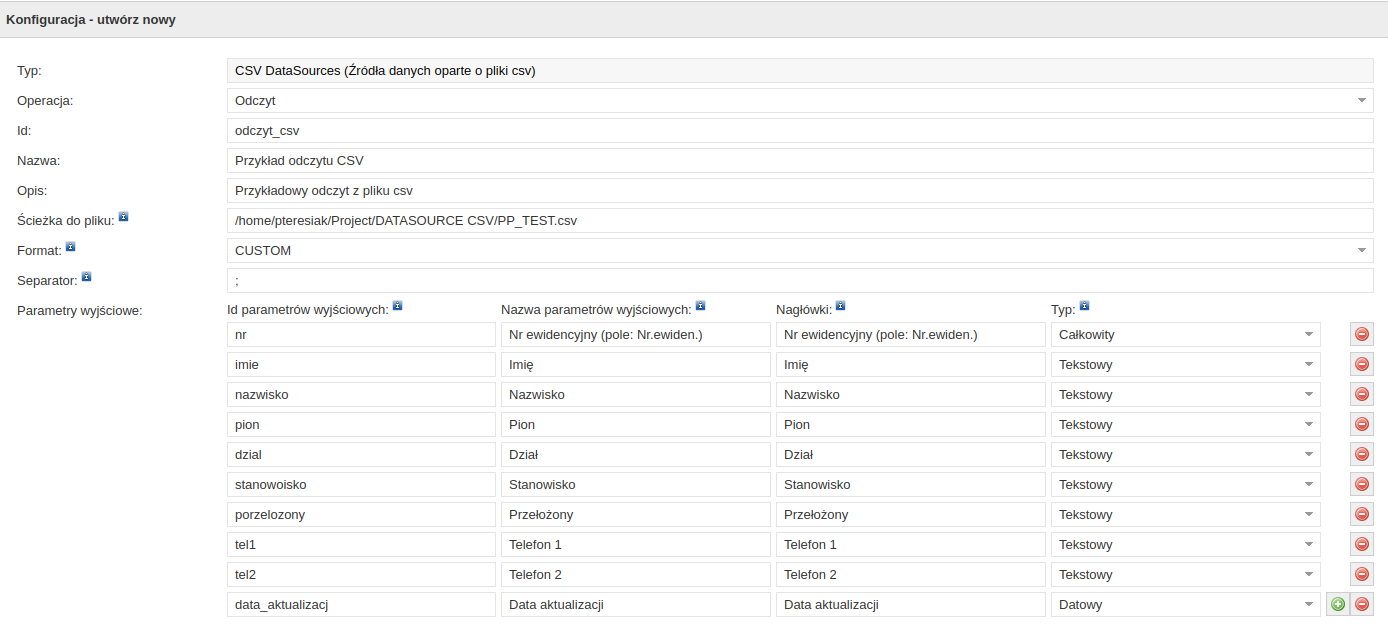Edit the Nazwa field 'Przykład odczytu CSV'
Screen dimensions: 1388x643
[x=800, y=161]
